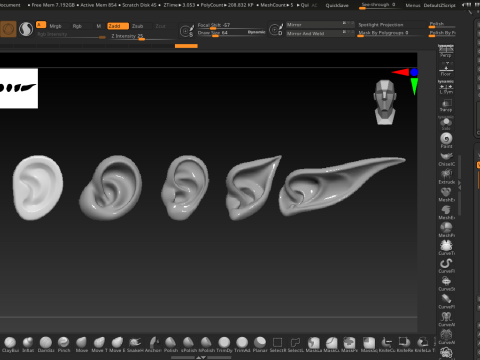Select the Anchor brush
This screenshot has height=360, width=480.
[153, 344]
